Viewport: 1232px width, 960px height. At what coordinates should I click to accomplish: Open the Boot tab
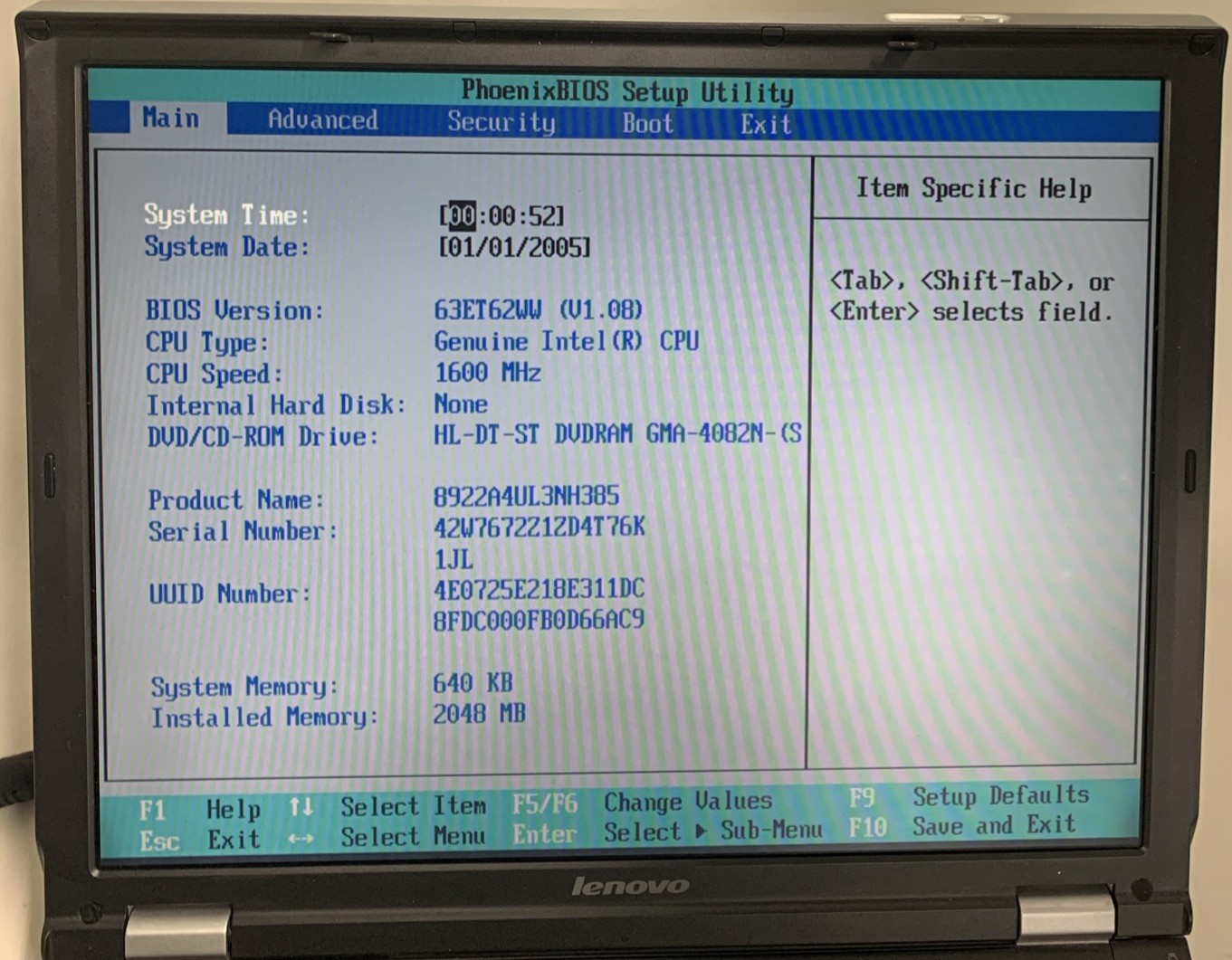(647, 123)
